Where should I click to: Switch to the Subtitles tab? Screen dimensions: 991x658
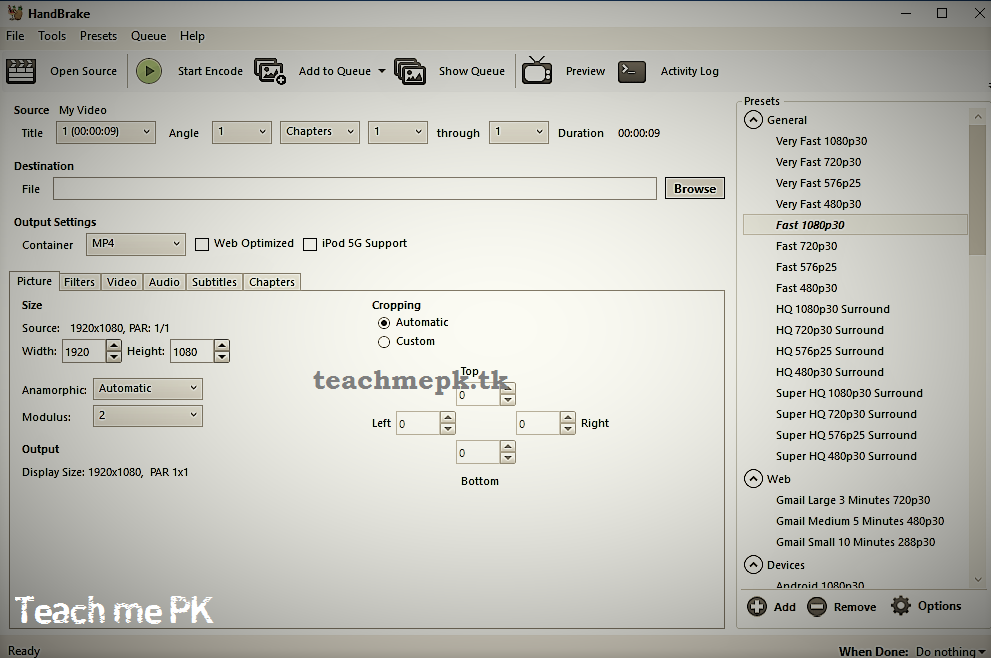pyautogui.click(x=214, y=282)
